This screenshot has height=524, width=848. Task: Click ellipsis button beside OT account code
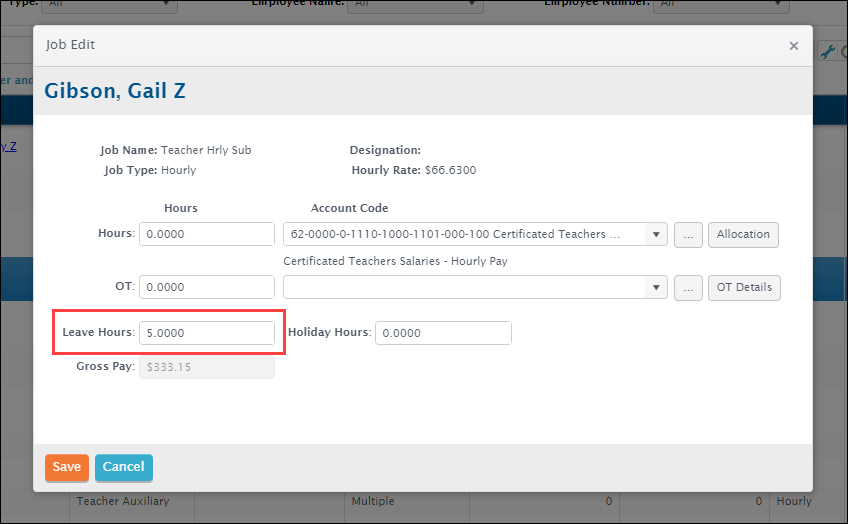tap(687, 287)
